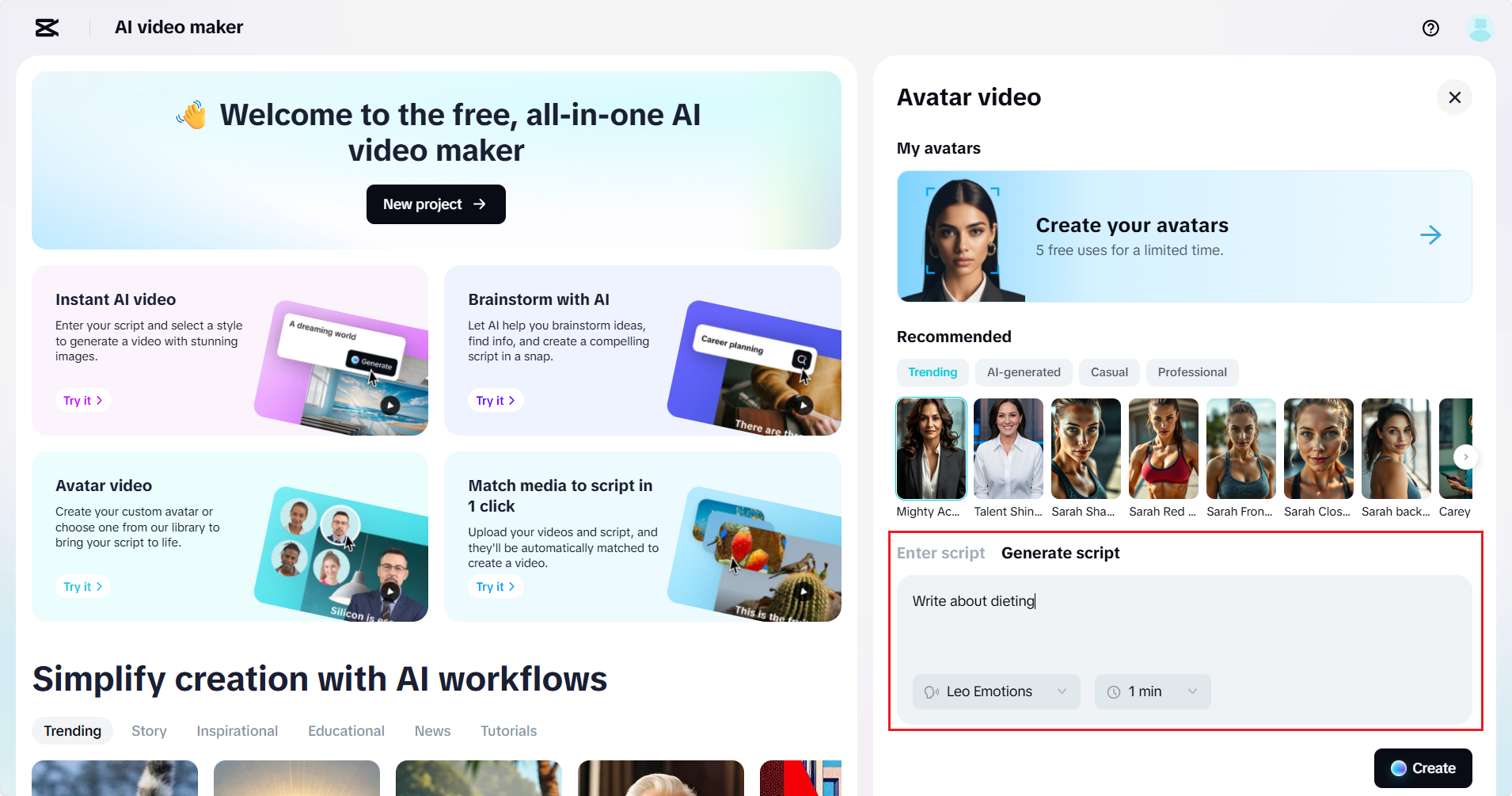Play the Avatar video card preview
The width and height of the screenshot is (1512, 796).
point(390,591)
